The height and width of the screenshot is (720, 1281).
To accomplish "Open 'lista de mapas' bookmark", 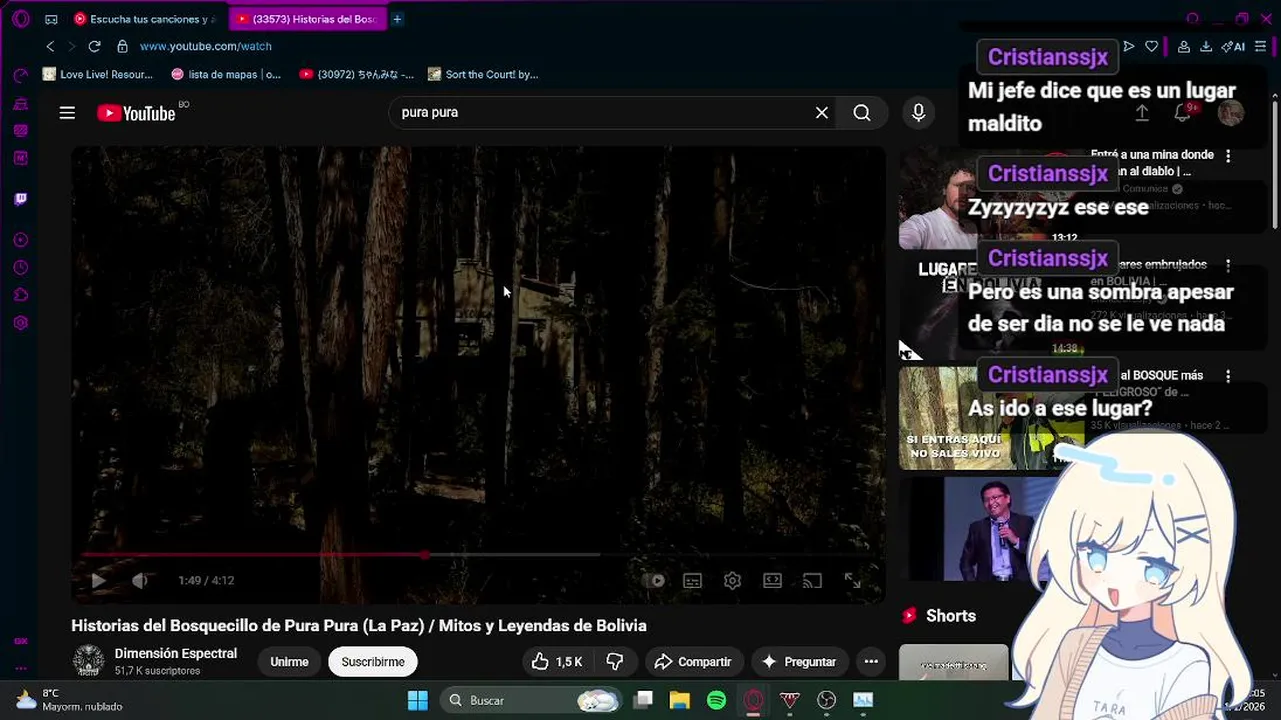I will coord(226,74).
